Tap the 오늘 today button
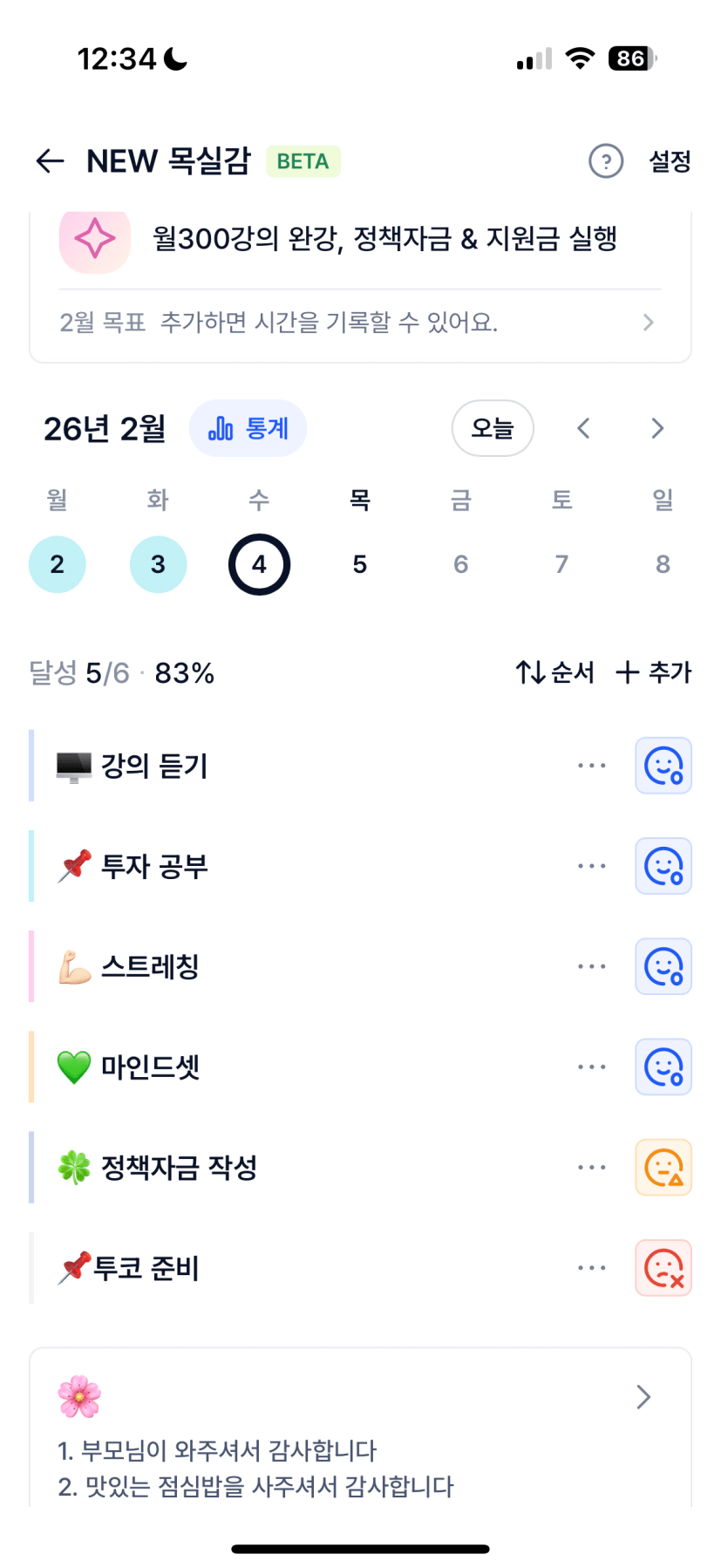The image size is (721, 1568). (493, 428)
